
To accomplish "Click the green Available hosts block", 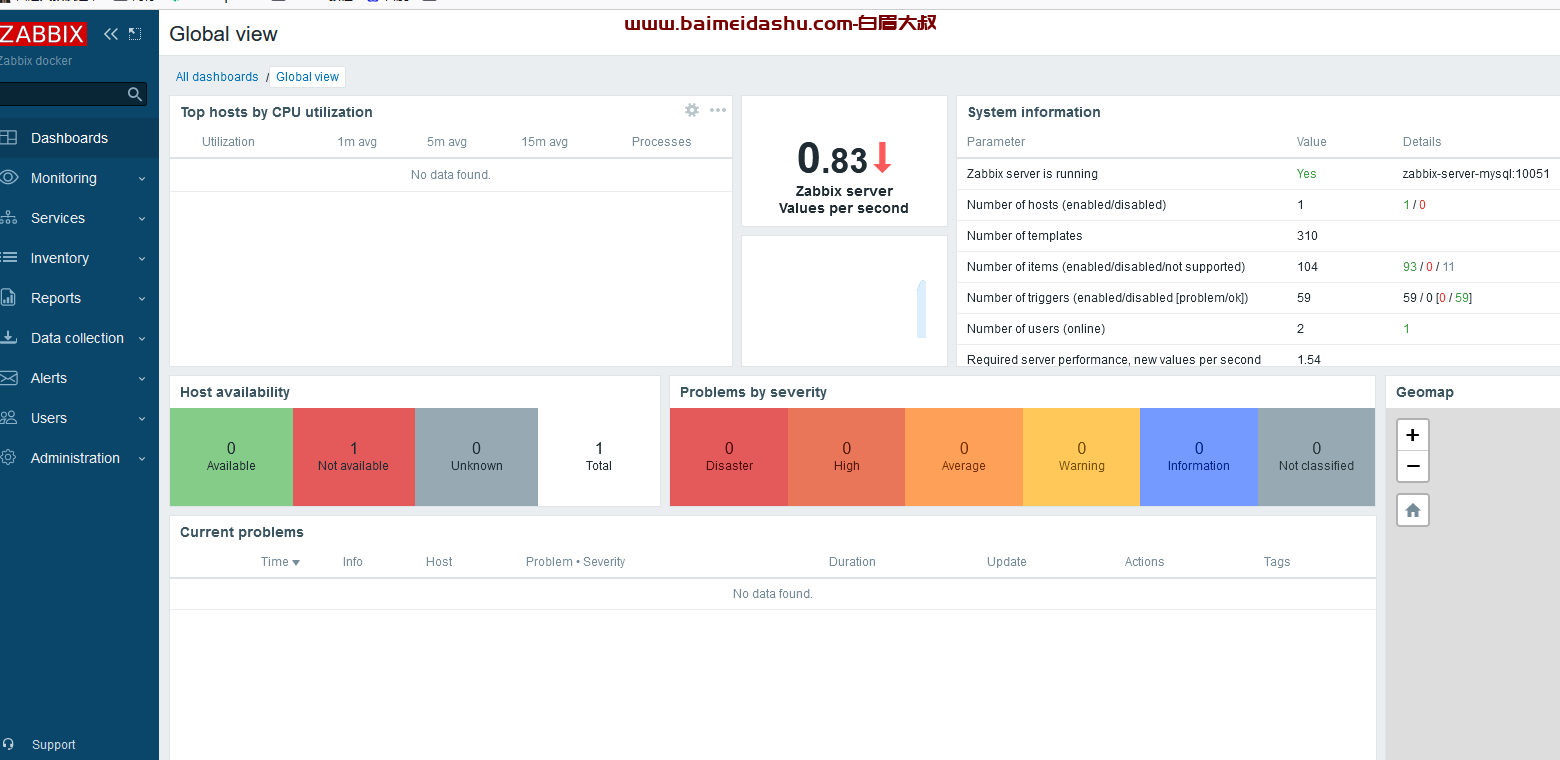I will click(231, 457).
